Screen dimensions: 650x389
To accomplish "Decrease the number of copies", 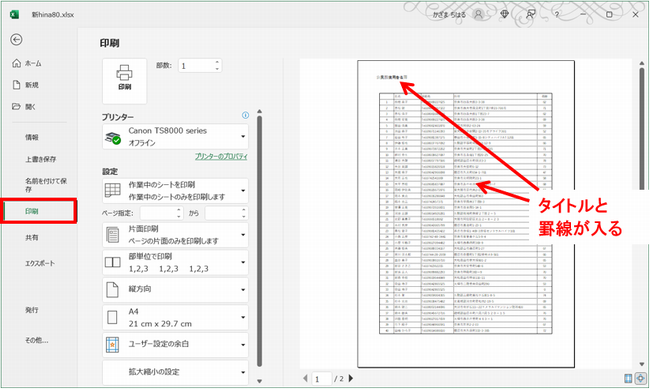I will coord(217,69).
